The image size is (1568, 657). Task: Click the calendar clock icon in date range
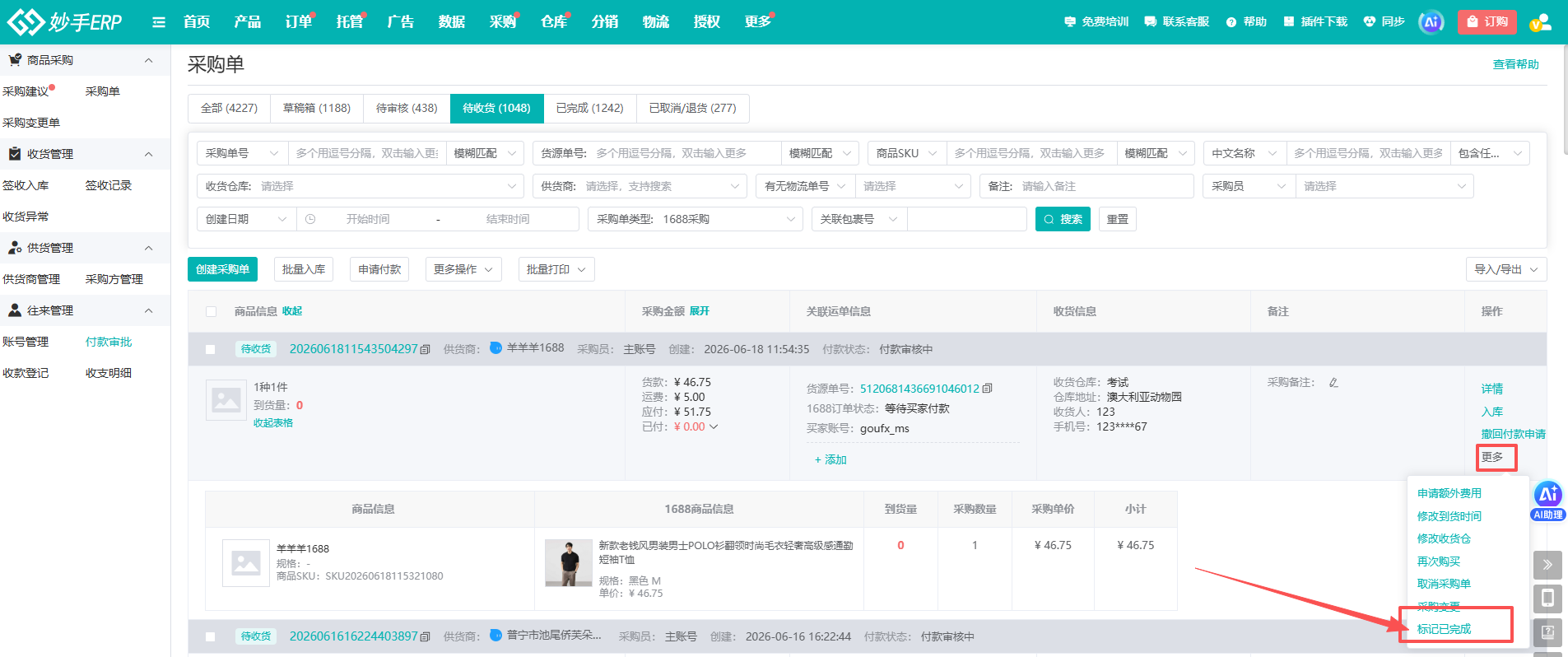tap(310, 219)
